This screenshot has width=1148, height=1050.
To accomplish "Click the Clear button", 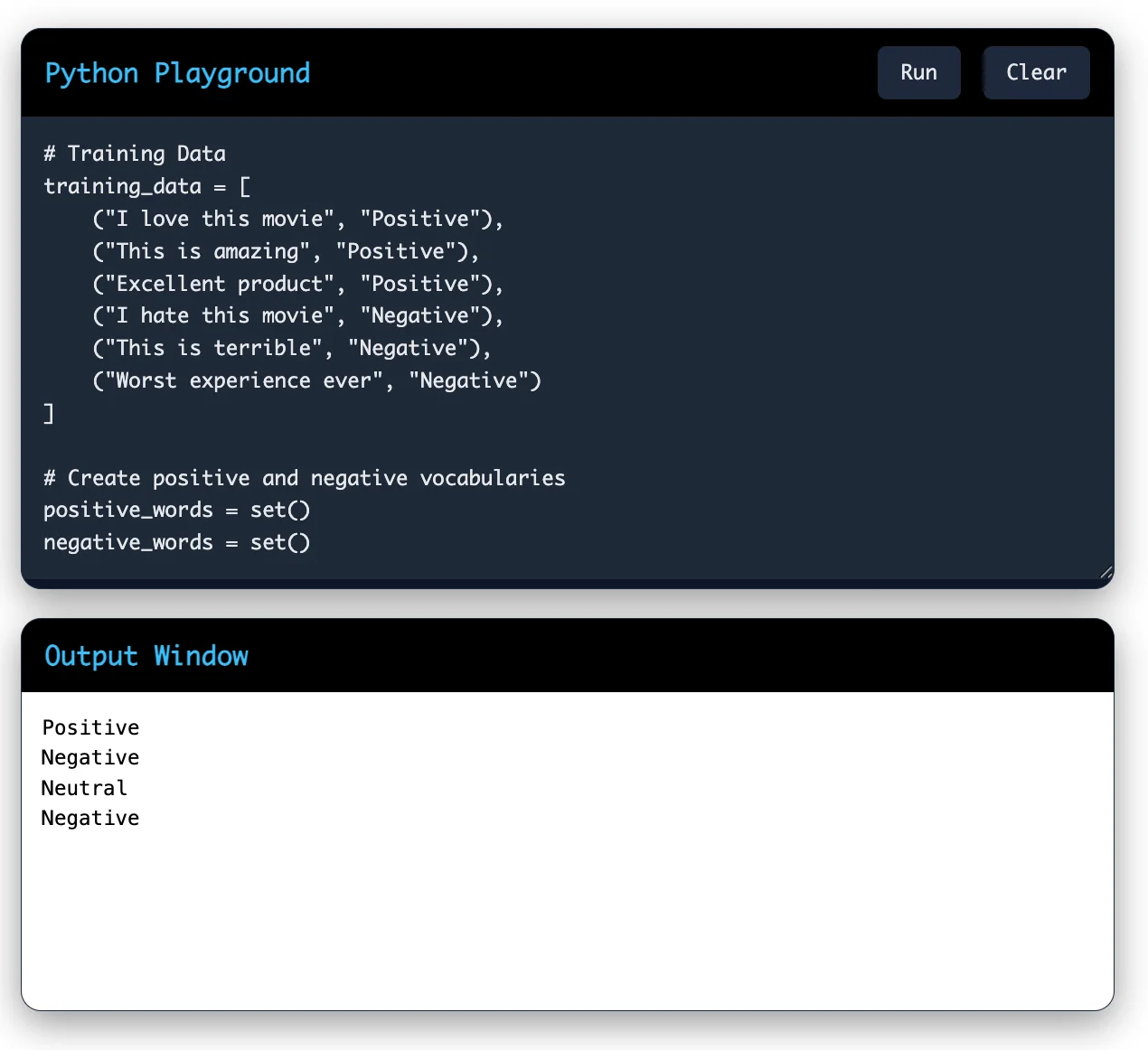I will [x=1036, y=72].
